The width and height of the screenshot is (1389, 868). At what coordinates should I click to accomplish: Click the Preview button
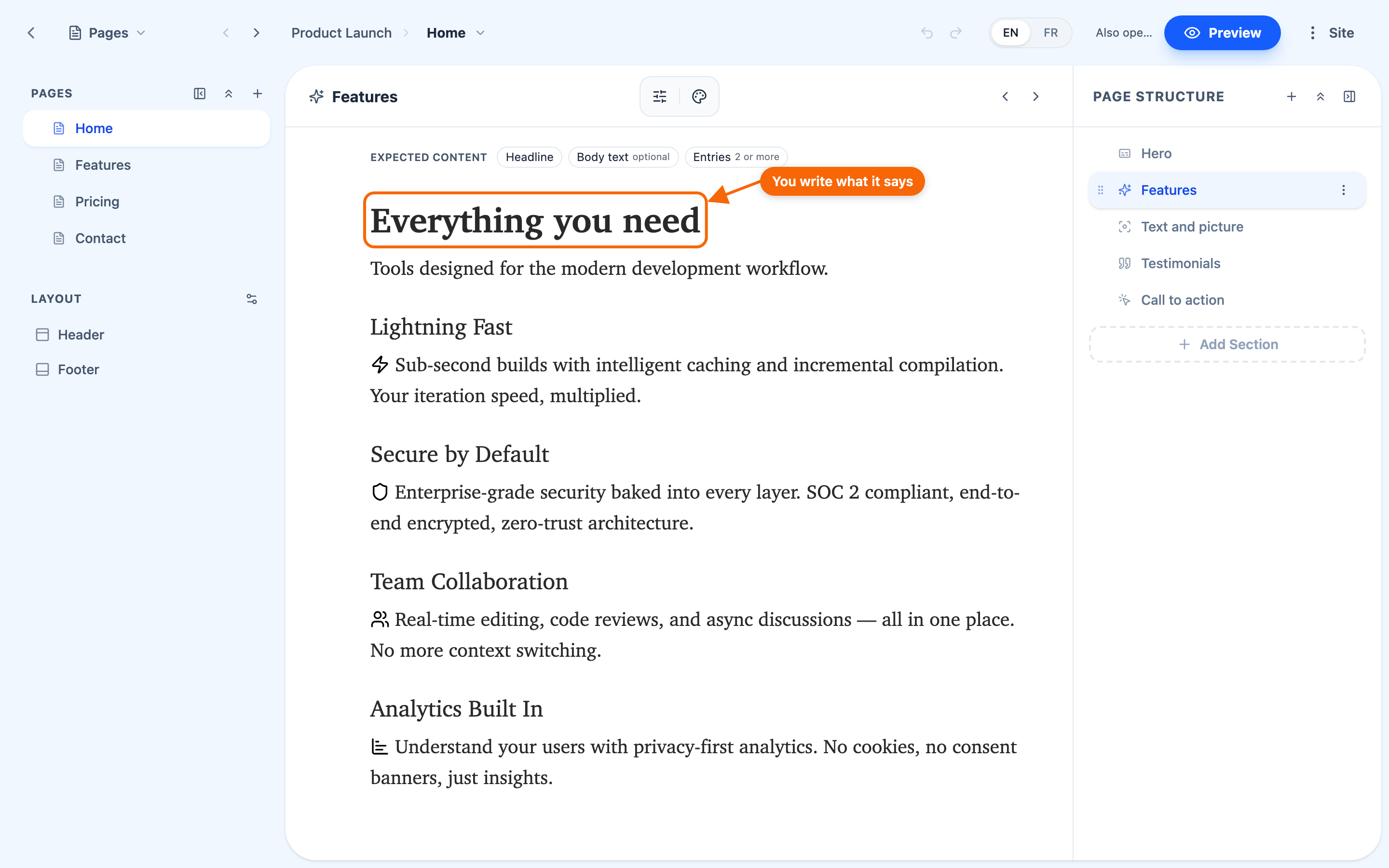click(x=1222, y=33)
